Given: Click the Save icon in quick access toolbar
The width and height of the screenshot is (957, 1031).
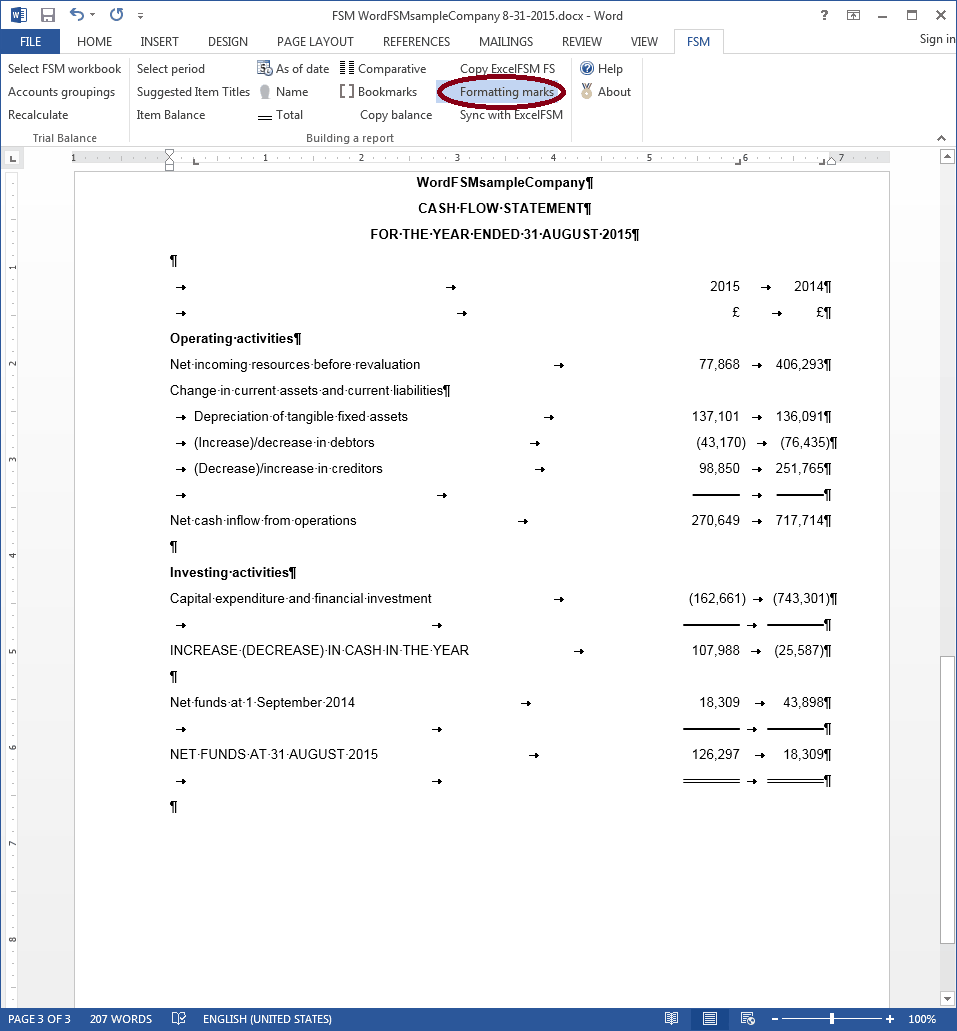Looking at the screenshot, I should pyautogui.click(x=47, y=15).
